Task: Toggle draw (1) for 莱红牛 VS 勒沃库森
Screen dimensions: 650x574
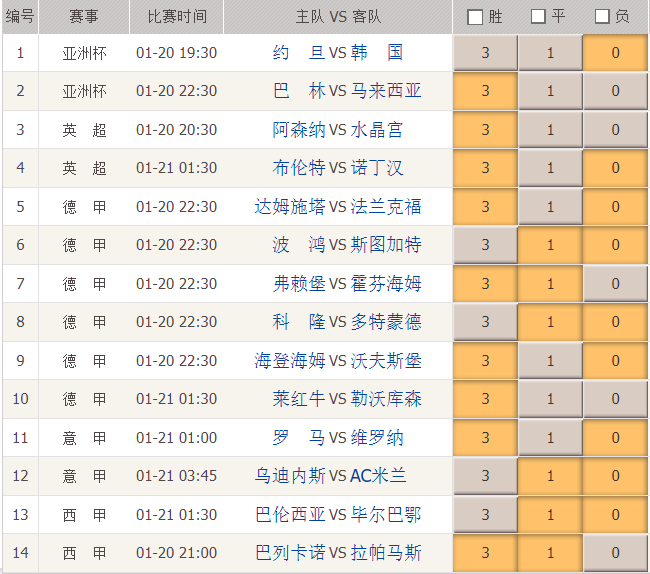Action: pyautogui.click(x=551, y=399)
